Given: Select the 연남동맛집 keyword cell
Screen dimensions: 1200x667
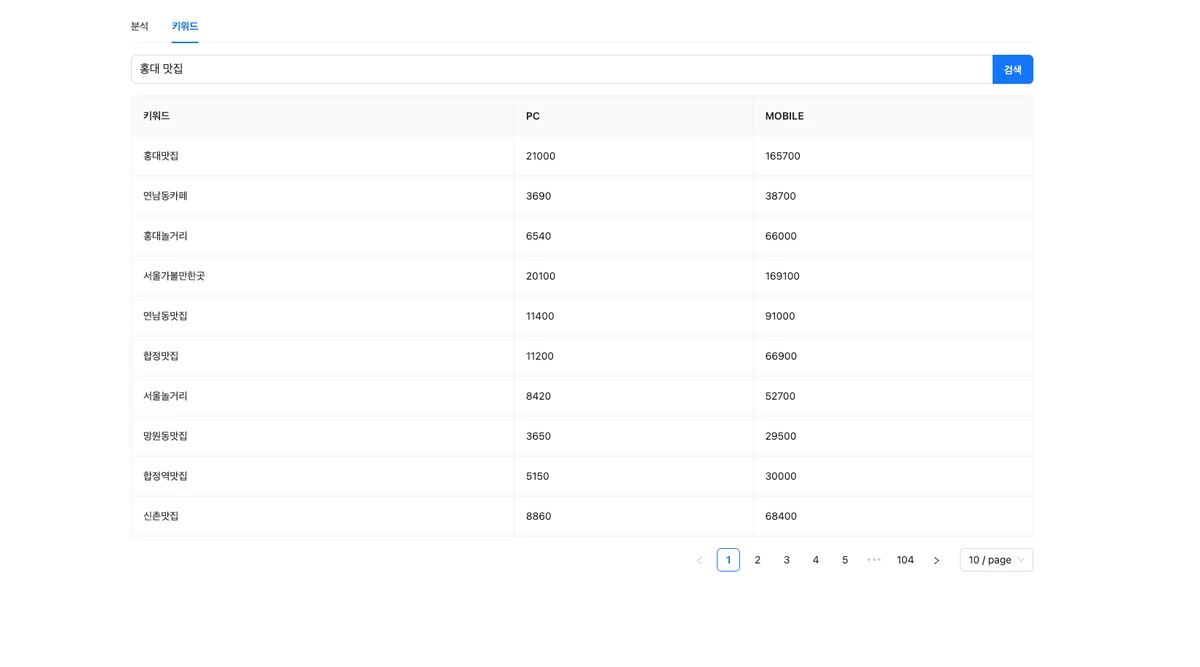Looking at the screenshot, I should [x=323, y=316].
